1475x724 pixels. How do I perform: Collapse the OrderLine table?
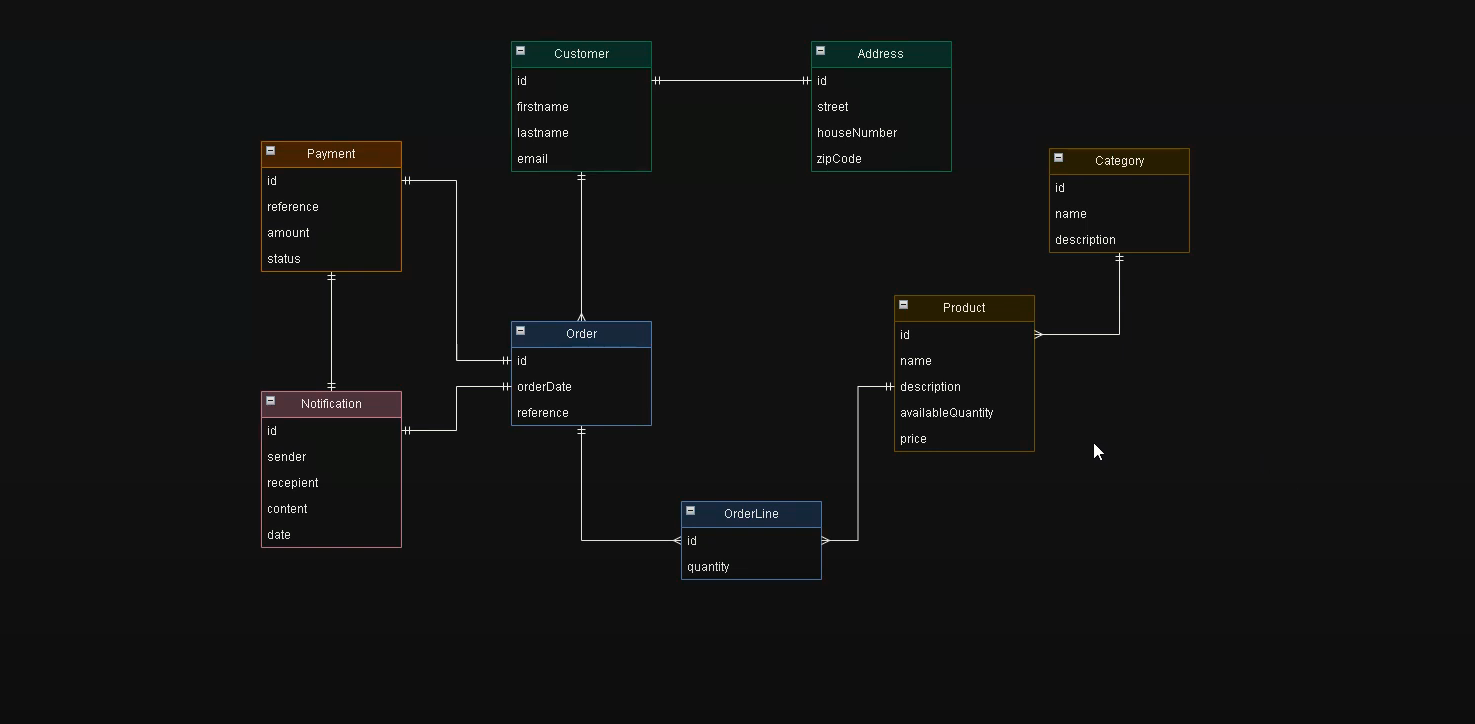pos(690,511)
